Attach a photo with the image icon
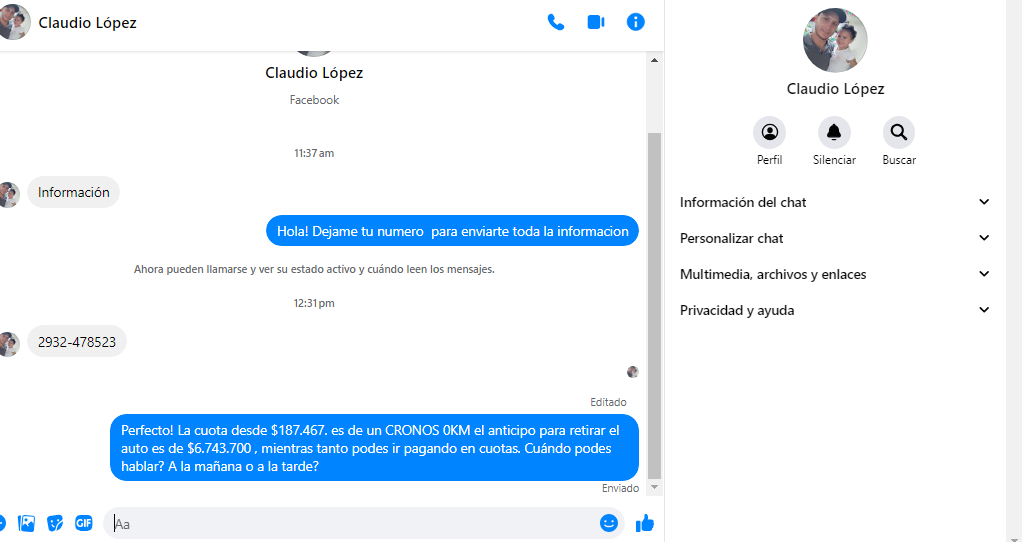Image resolution: width=1022 pixels, height=542 pixels. point(27,523)
